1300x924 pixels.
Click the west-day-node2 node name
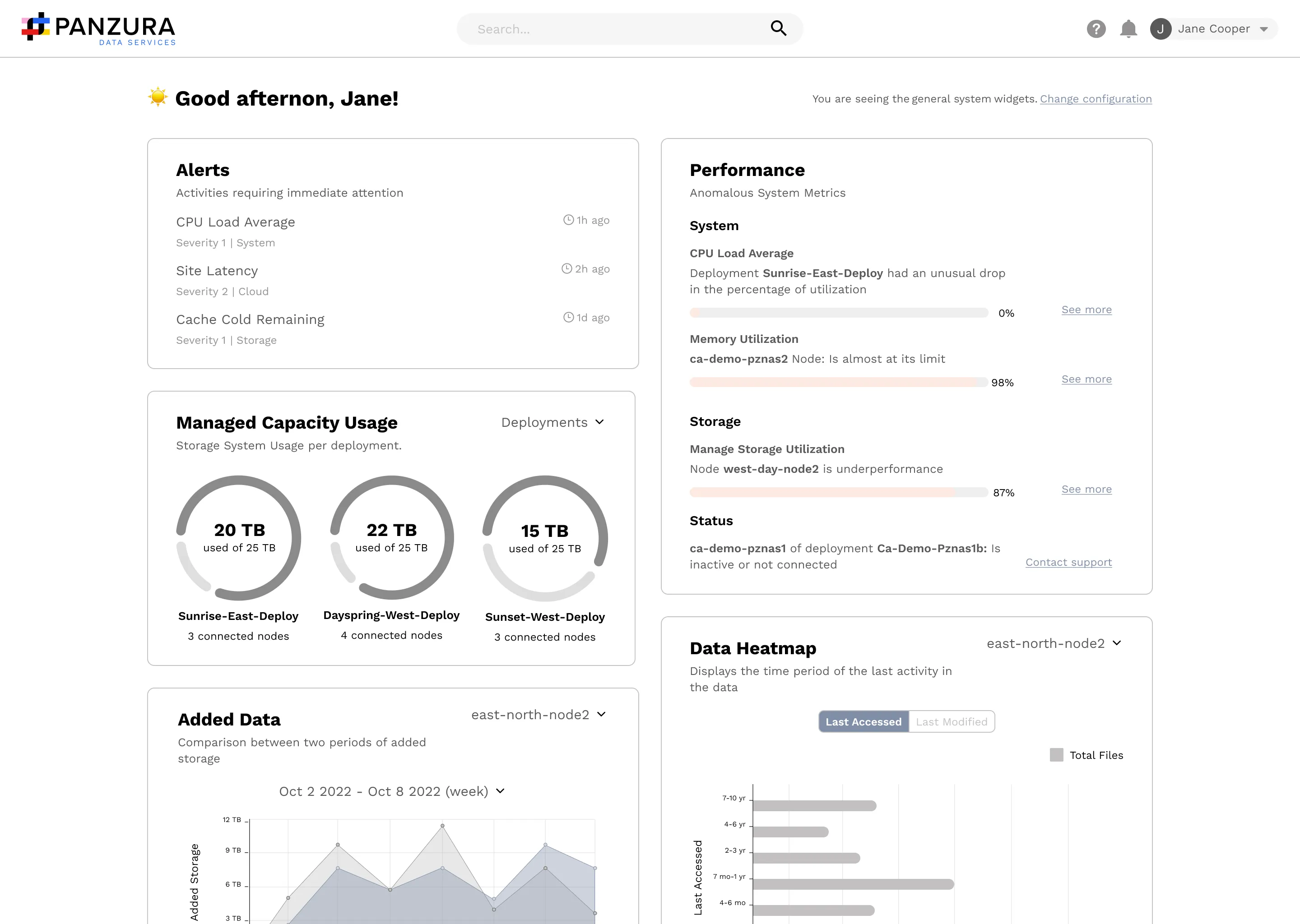point(771,469)
